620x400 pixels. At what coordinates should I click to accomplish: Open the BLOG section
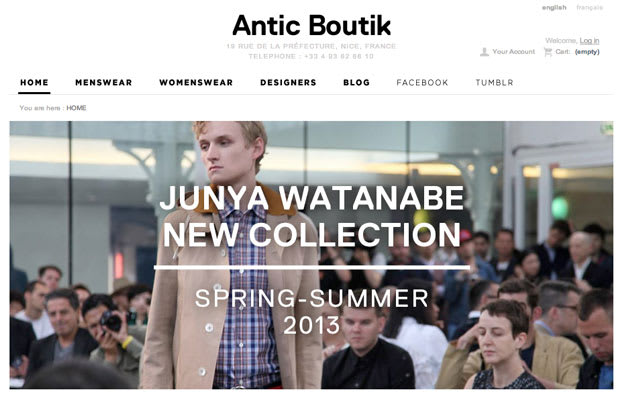coord(357,83)
